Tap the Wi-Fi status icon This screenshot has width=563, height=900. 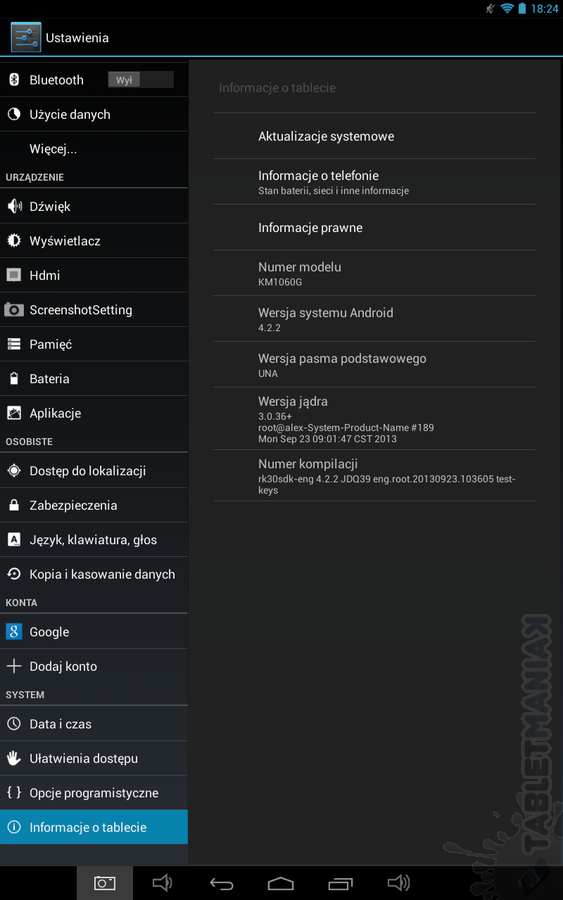pos(507,8)
